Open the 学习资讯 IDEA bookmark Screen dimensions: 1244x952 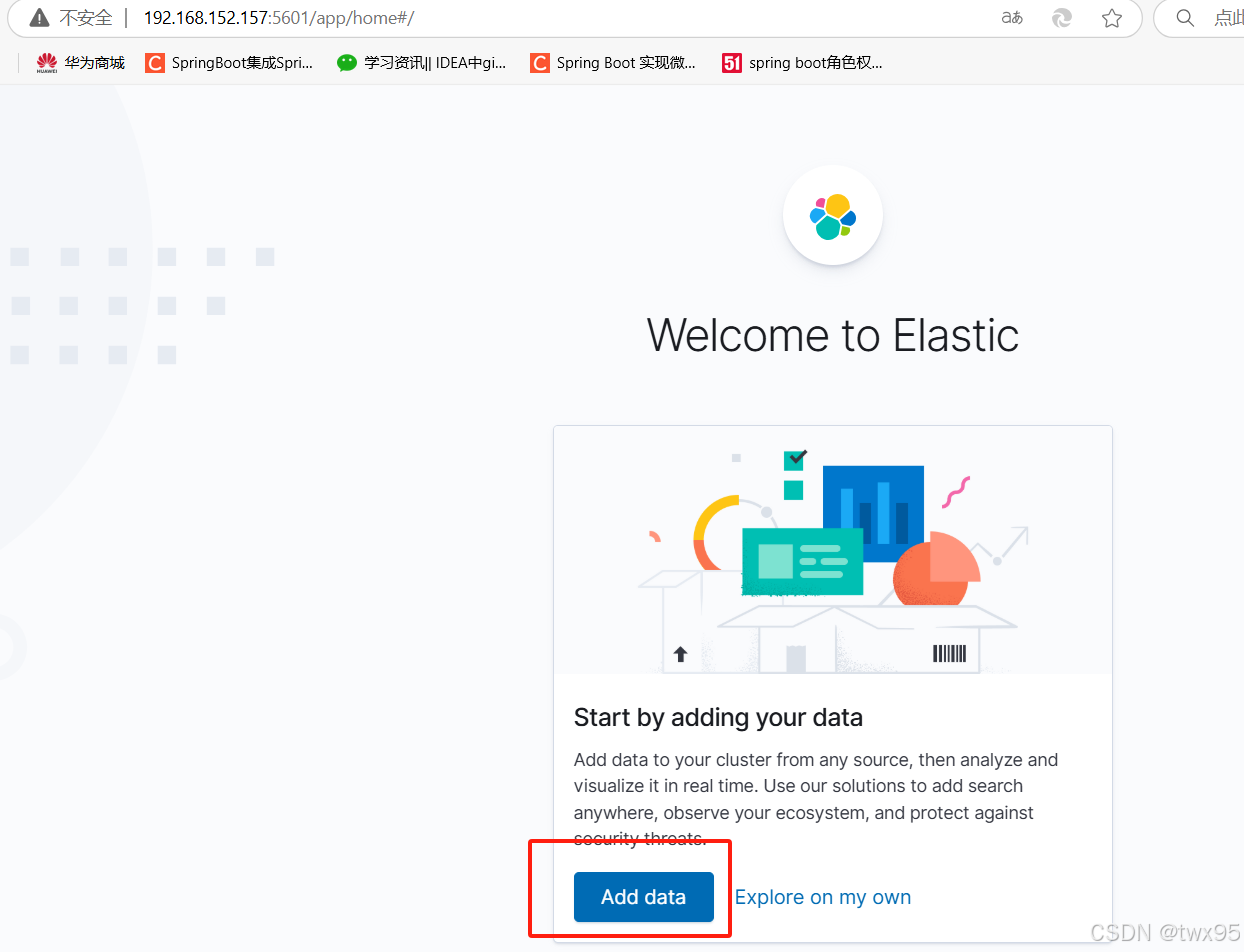[435, 62]
